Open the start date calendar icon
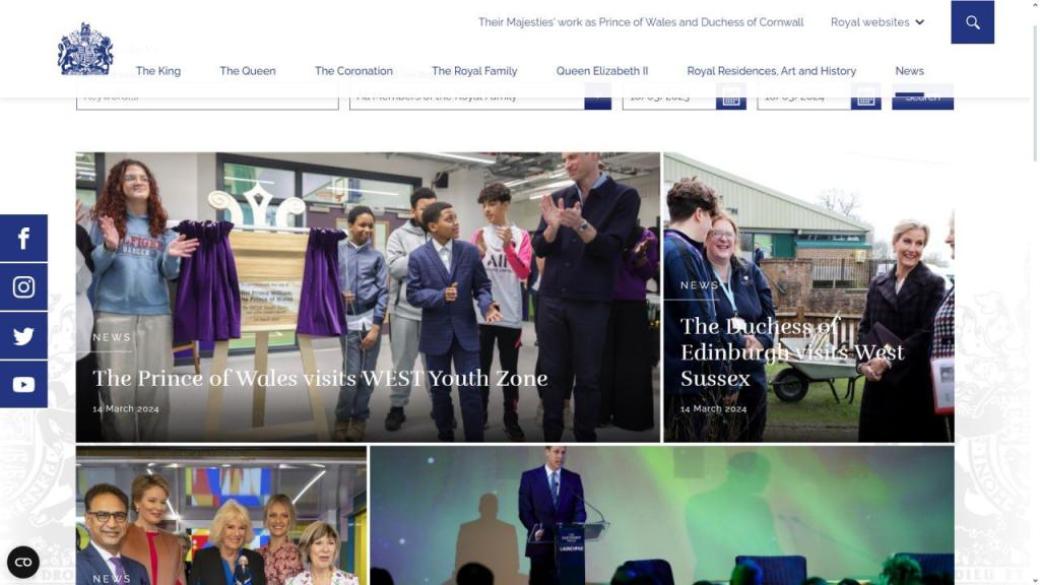This screenshot has width=1040, height=585. [731, 99]
